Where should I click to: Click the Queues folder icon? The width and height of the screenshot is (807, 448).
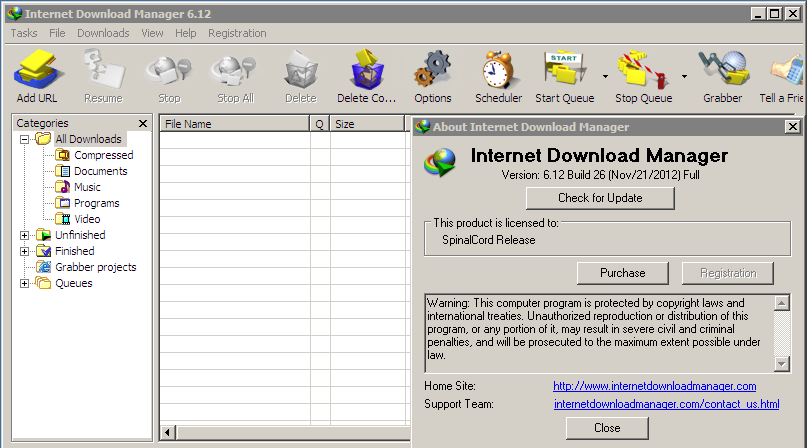coord(43,283)
